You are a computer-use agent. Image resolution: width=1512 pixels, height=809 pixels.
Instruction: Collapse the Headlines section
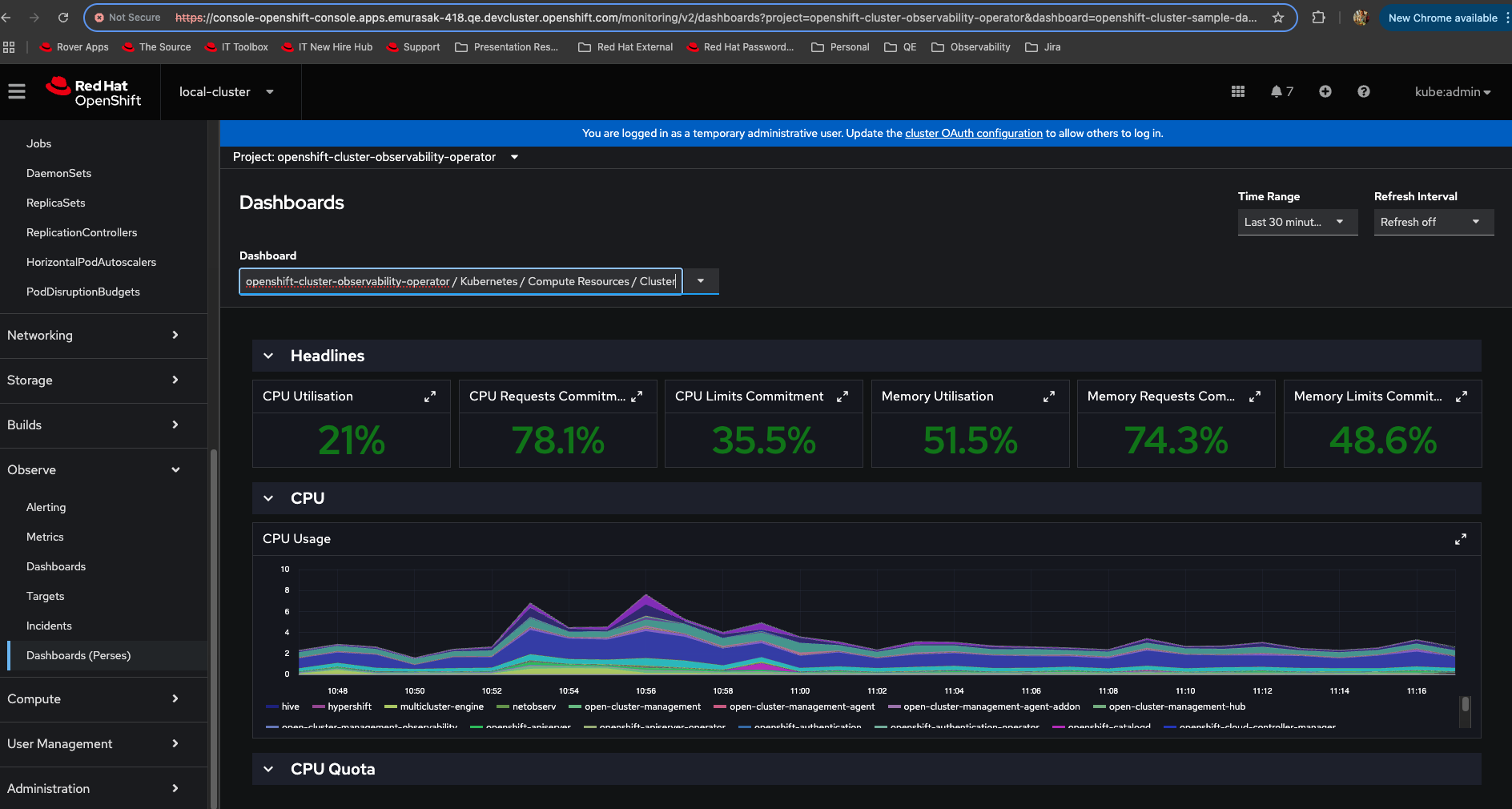269,356
